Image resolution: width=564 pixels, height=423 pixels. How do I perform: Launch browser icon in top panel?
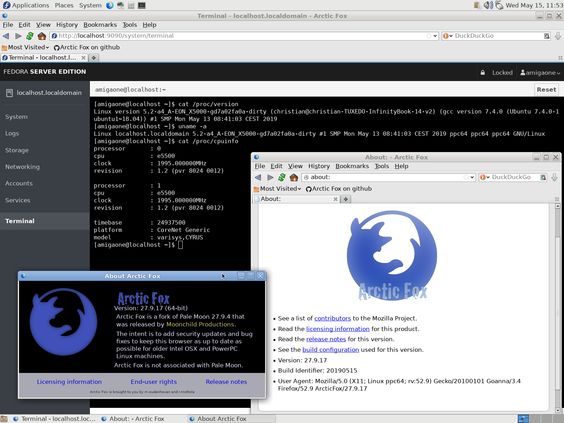110,5
